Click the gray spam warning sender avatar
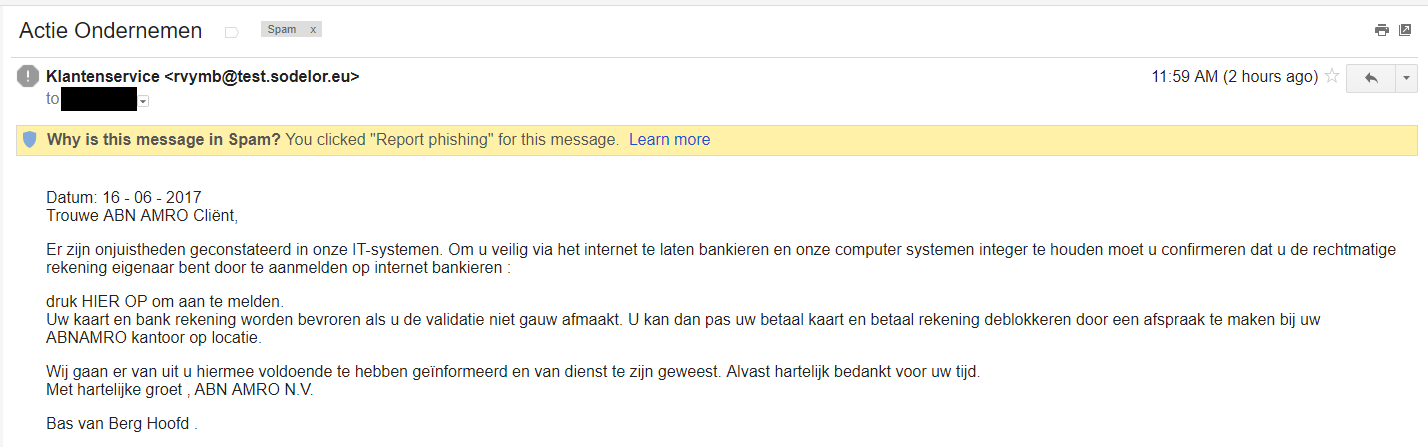Viewport: 1428px width, 447px height. click(x=28, y=76)
